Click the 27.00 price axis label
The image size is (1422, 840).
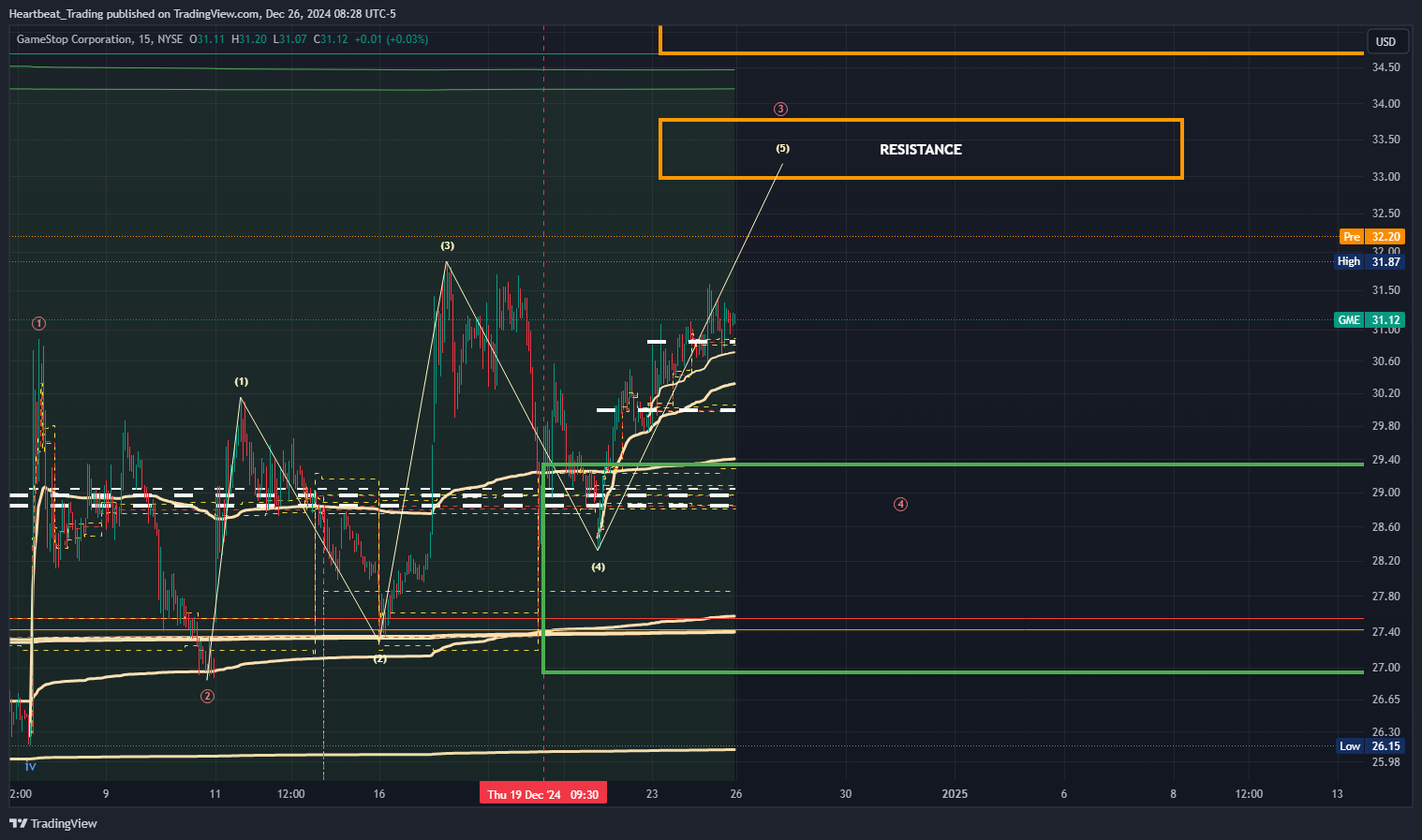[1386, 668]
